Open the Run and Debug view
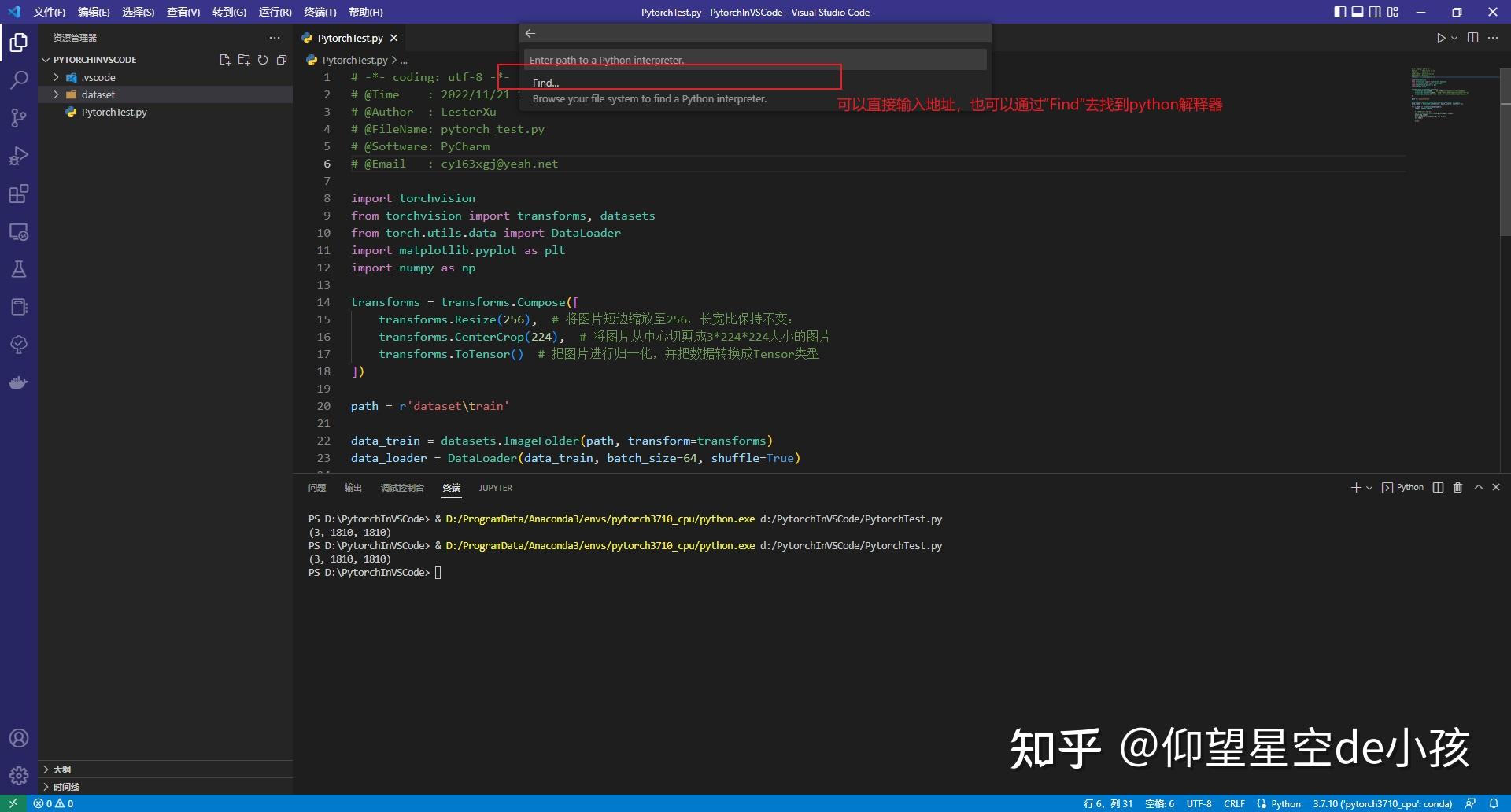Screen dimensions: 1511x812 [x=19, y=156]
